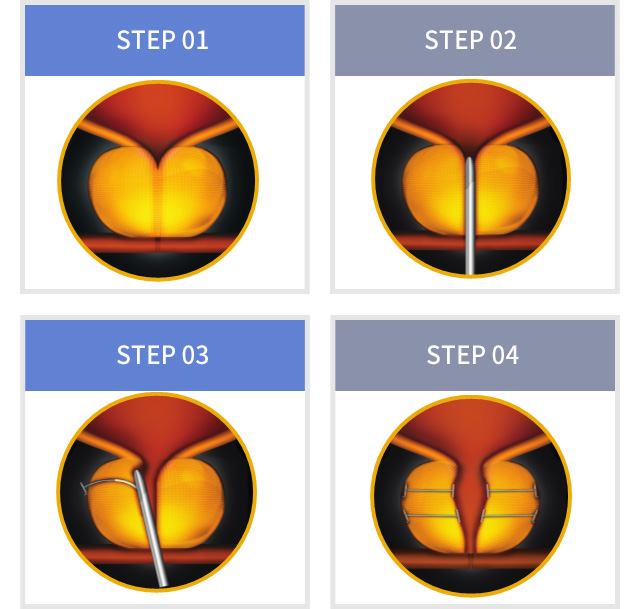Image resolution: width=640 pixels, height=609 pixels.
Task: Click the upper right implant in STEP 04
Action: click(512, 491)
